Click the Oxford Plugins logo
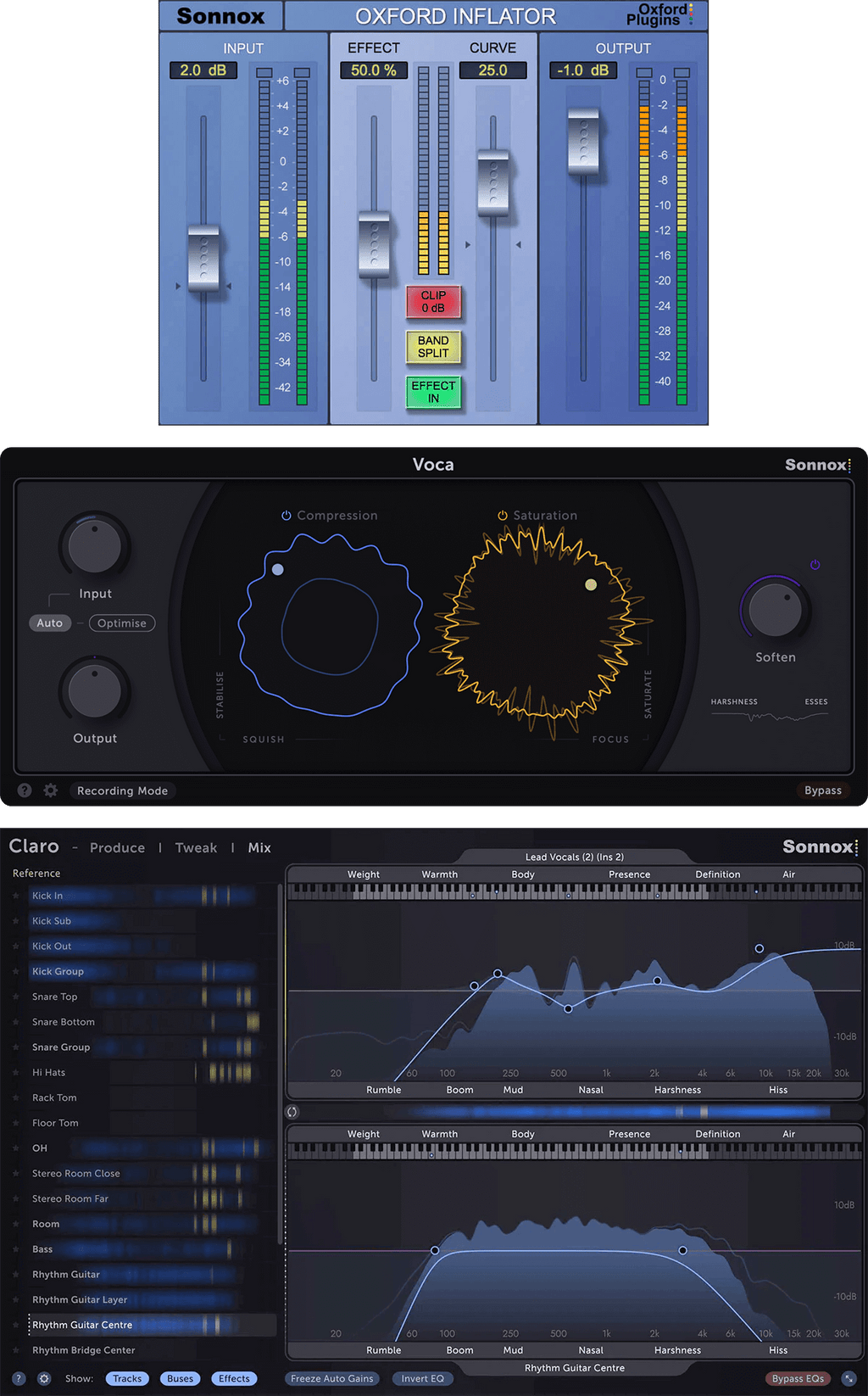This screenshot has width=868, height=1396. point(660,14)
